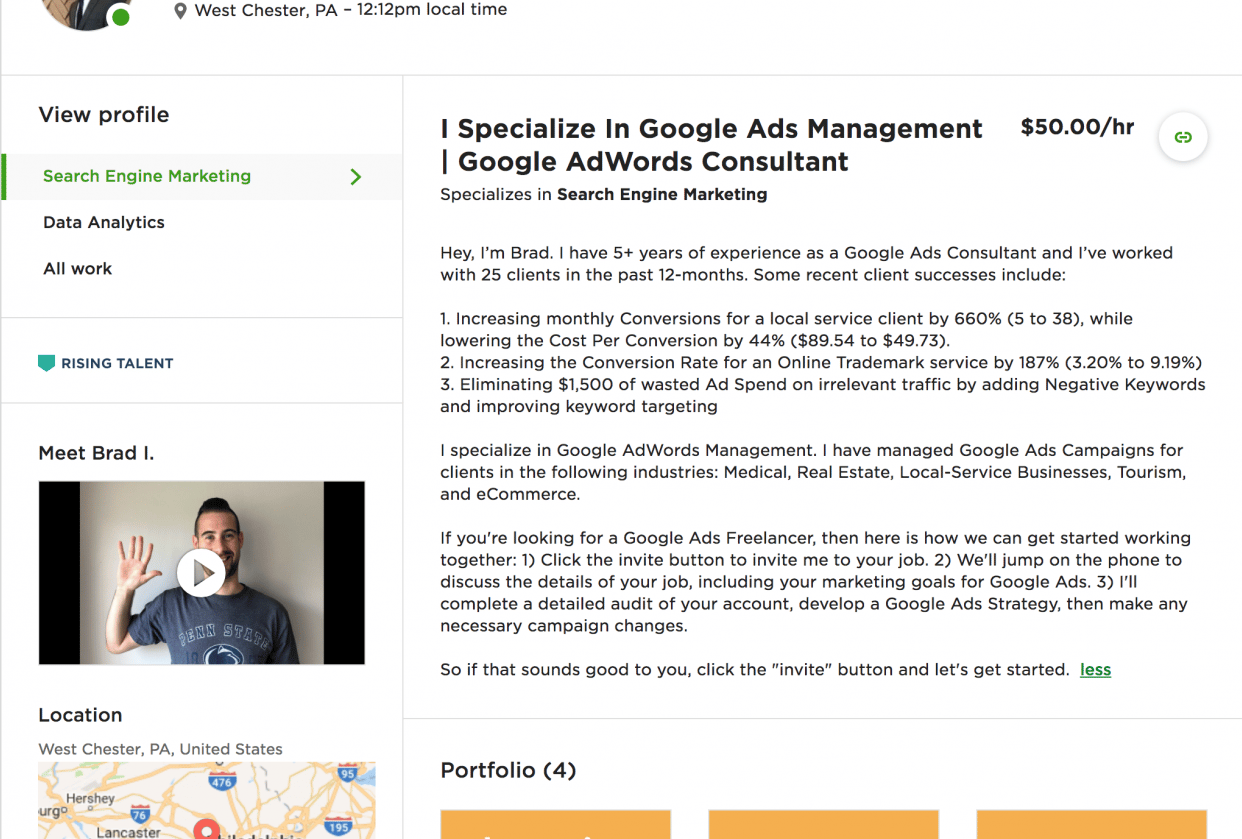Click the Rising Talent badge icon

click(x=46, y=363)
